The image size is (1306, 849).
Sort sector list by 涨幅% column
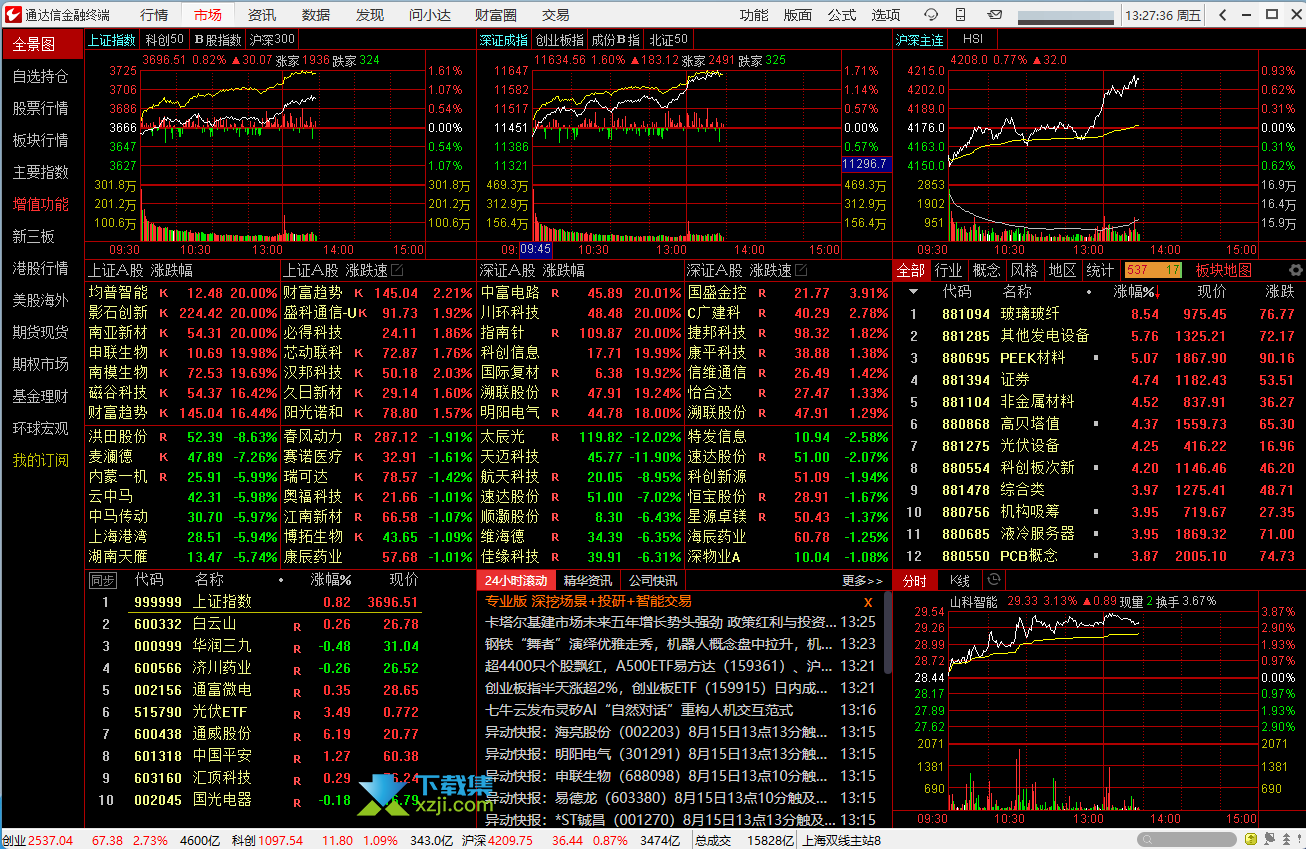1136,292
